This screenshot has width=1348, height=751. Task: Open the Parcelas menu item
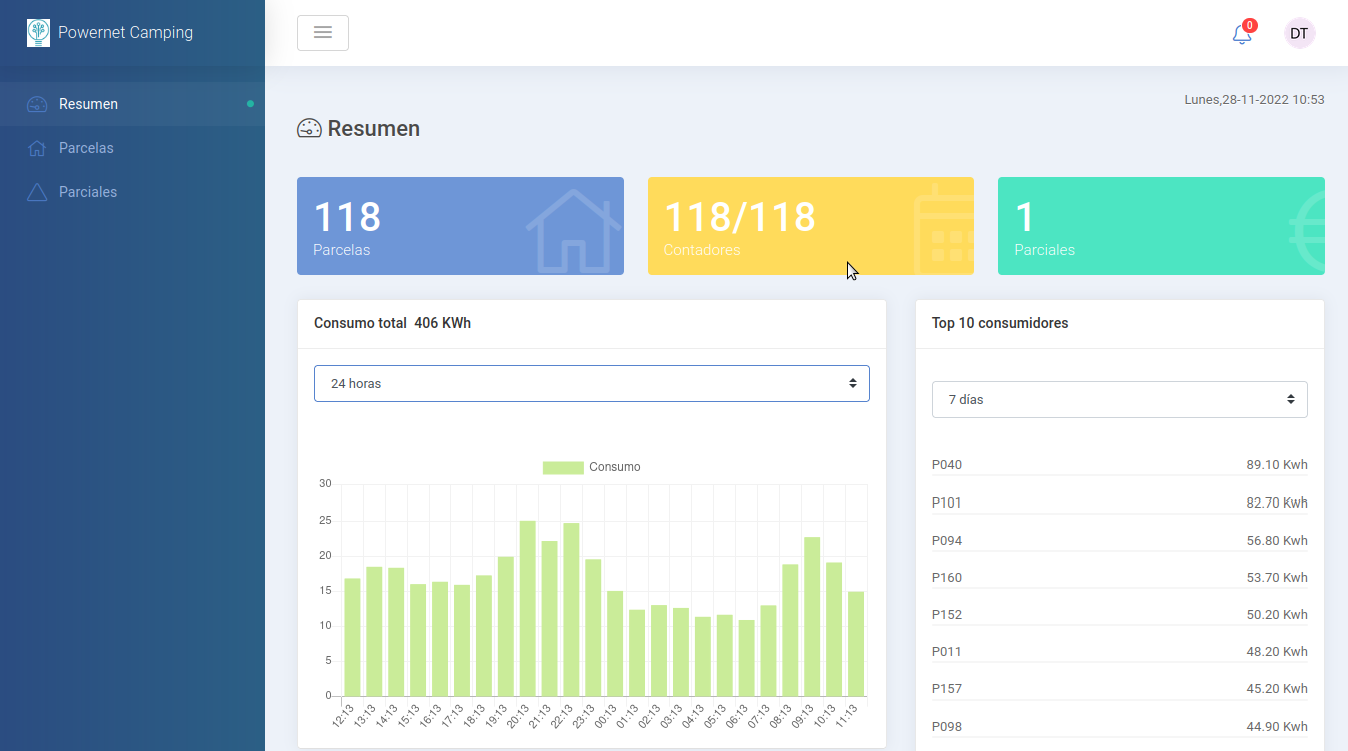132,148
